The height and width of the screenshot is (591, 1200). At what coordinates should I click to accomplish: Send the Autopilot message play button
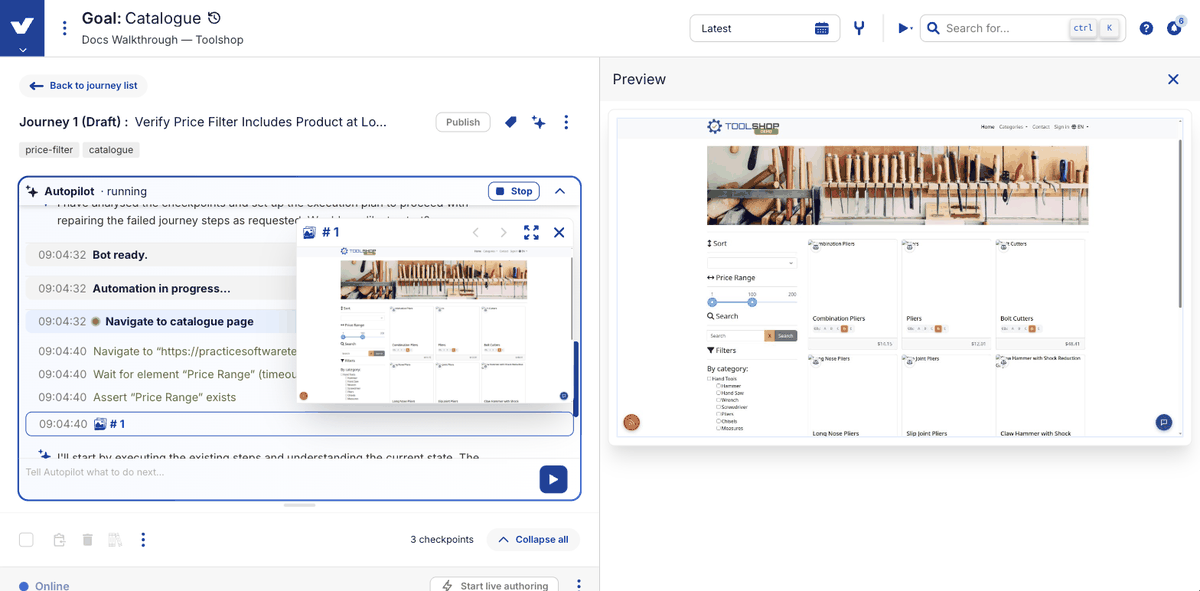[553, 479]
